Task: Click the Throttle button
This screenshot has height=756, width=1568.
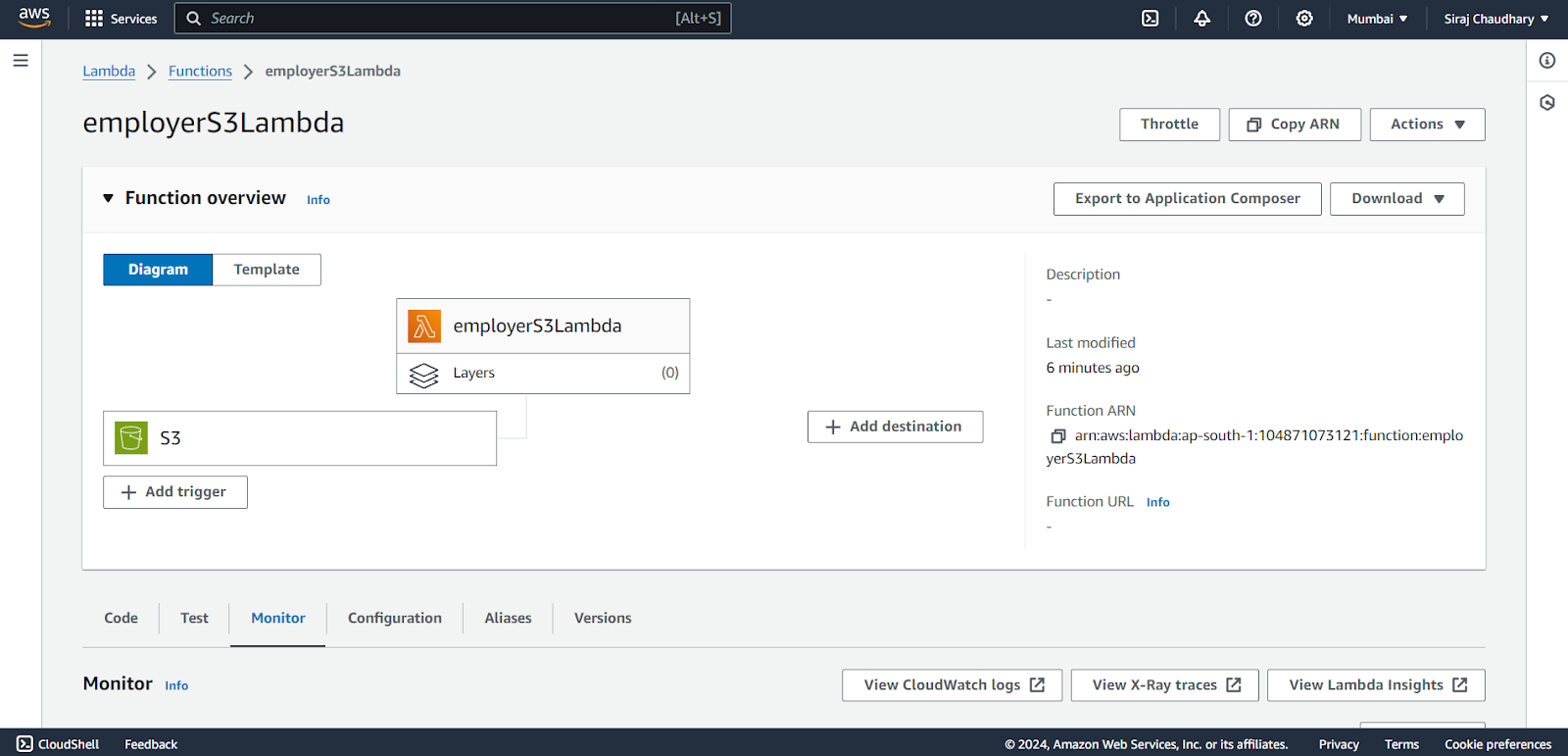Action: (x=1170, y=125)
